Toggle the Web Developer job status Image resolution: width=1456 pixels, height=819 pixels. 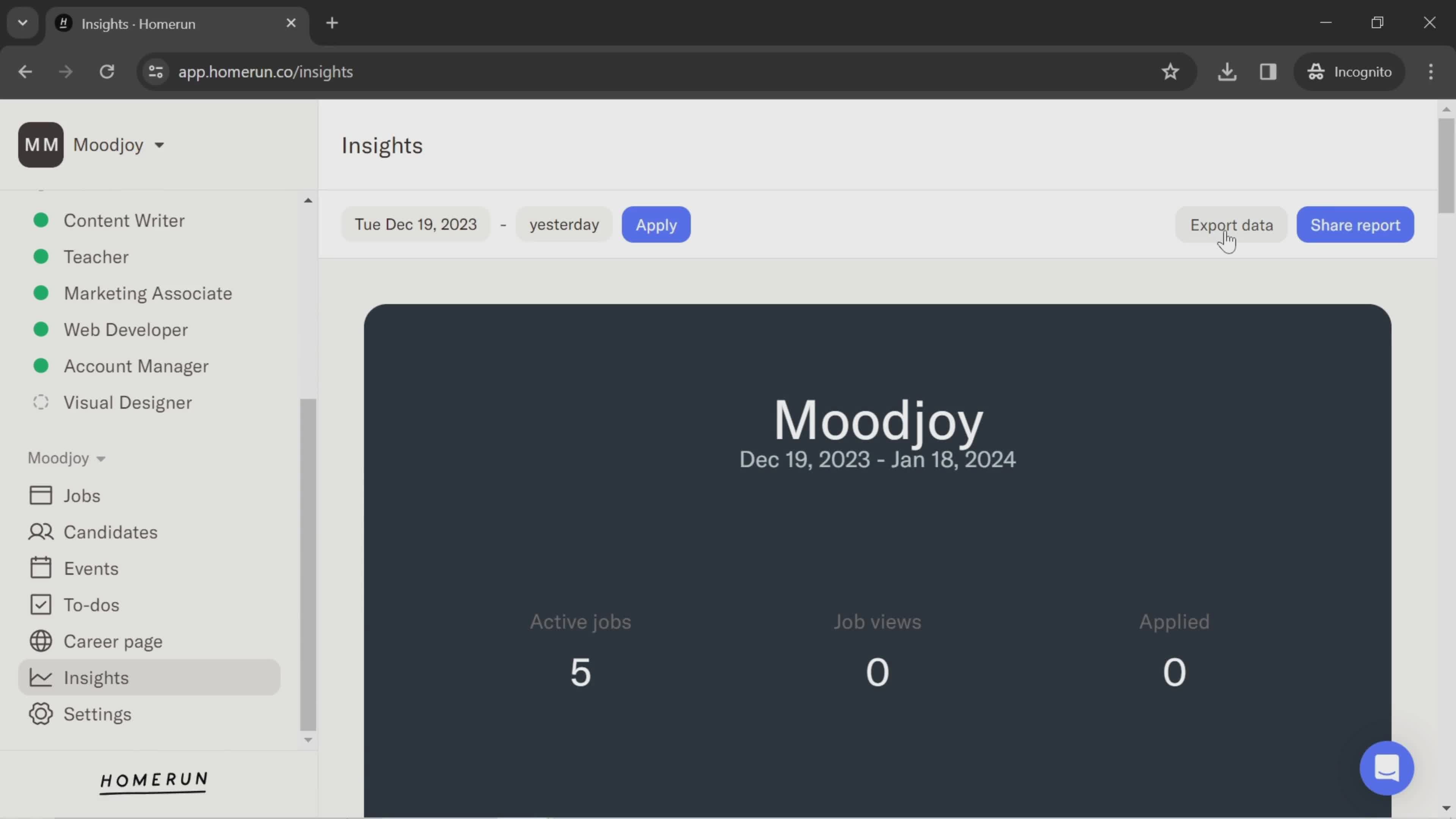(40, 329)
